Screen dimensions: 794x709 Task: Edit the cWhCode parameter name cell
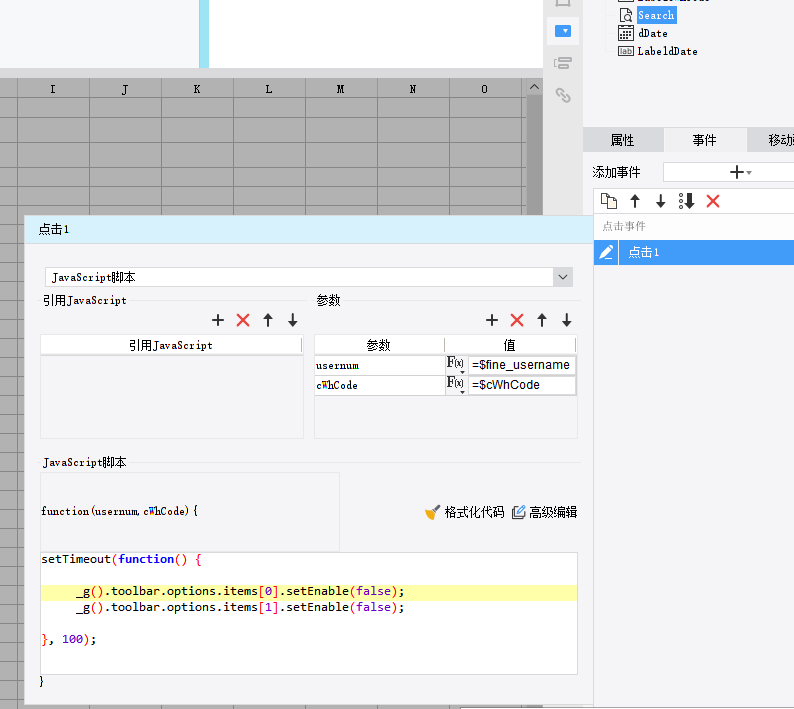point(380,385)
